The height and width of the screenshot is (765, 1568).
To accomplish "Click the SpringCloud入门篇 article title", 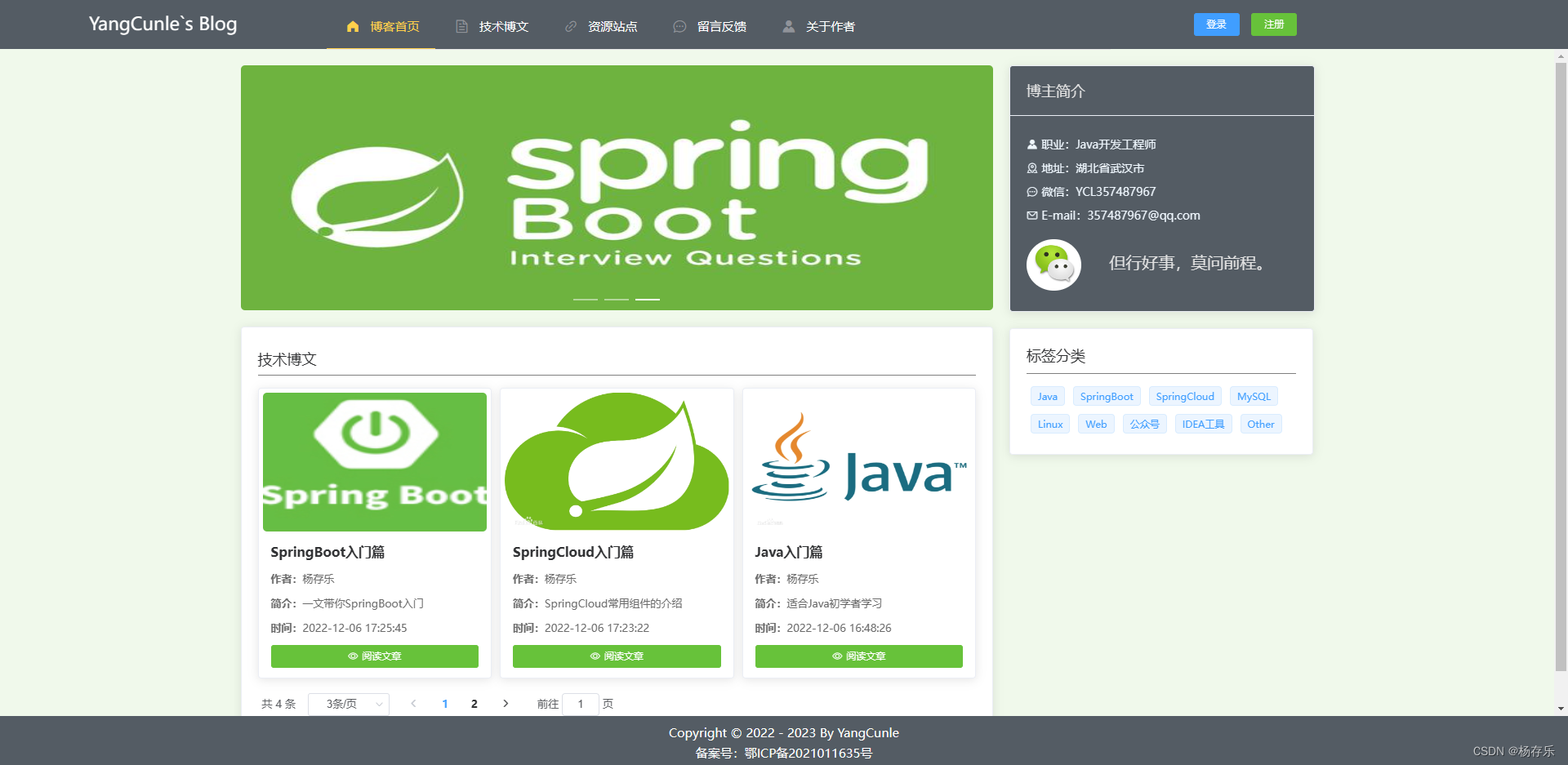I will [x=573, y=552].
